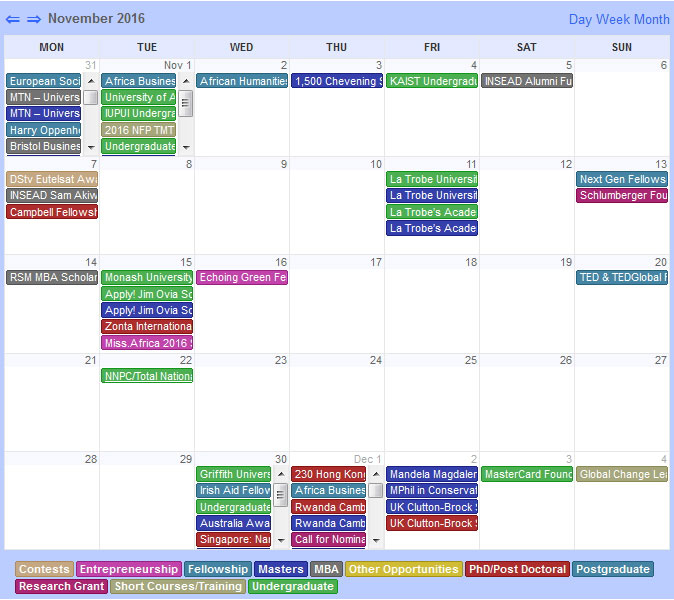Select the MBA category tag
The width and height of the screenshot is (674, 600).
tap(326, 569)
